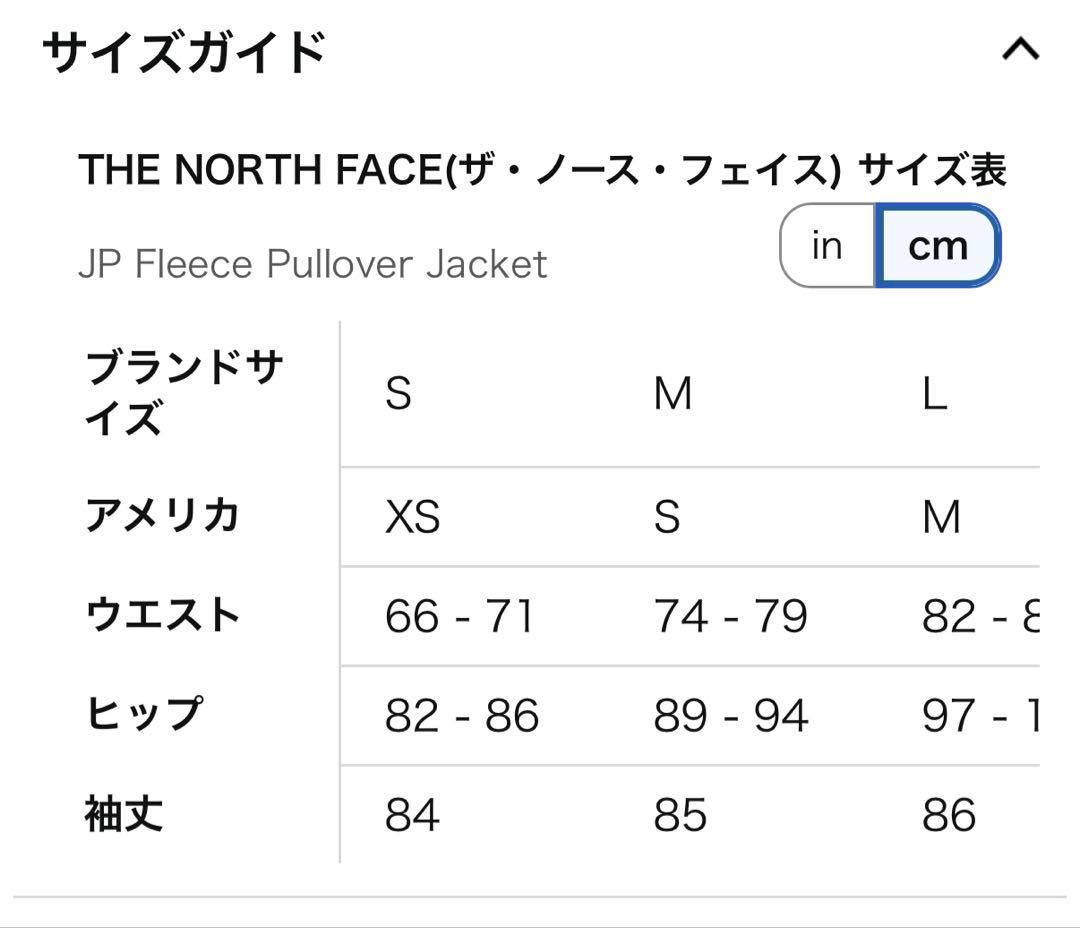
Task: Switch the size units to inches
Action: pos(826,245)
